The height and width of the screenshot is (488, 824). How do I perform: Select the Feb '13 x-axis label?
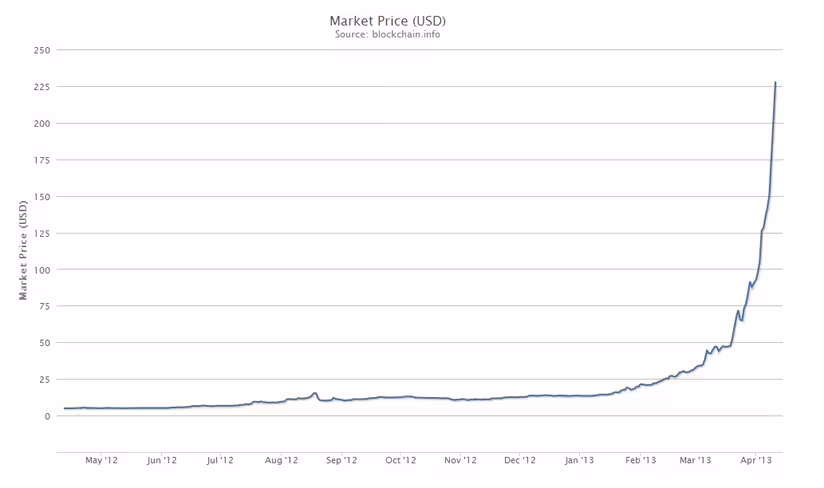[641, 460]
